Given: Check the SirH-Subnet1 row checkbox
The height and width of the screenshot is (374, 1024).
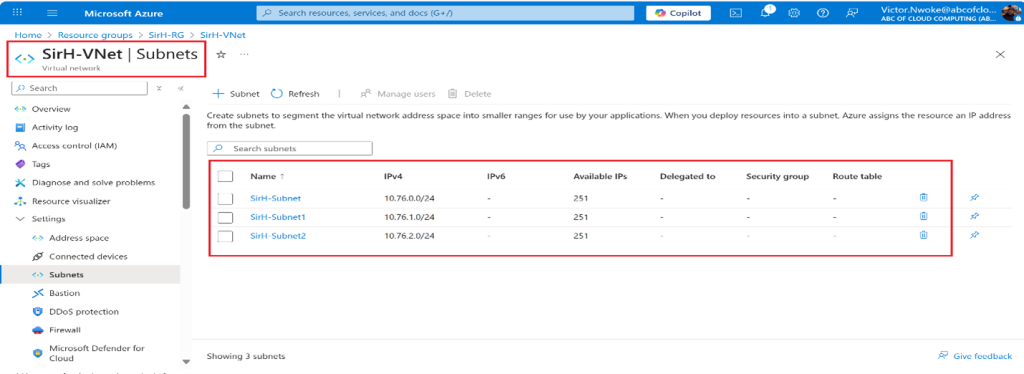Looking at the screenshot, I should click(x=225, y=217).
